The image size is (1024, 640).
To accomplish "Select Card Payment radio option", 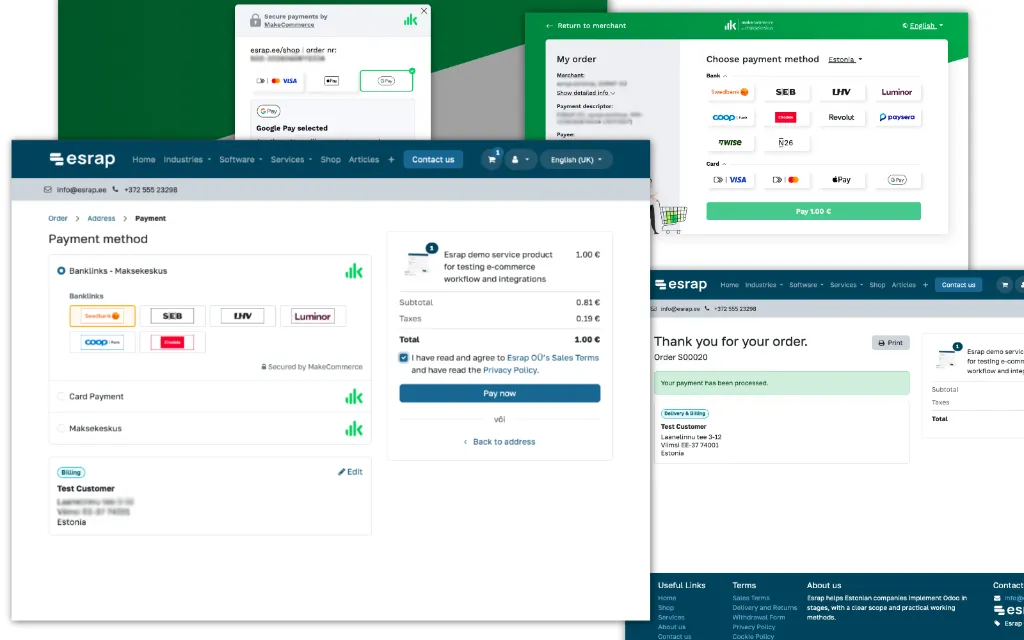I will pyautogui.click(x=61, y=396).
